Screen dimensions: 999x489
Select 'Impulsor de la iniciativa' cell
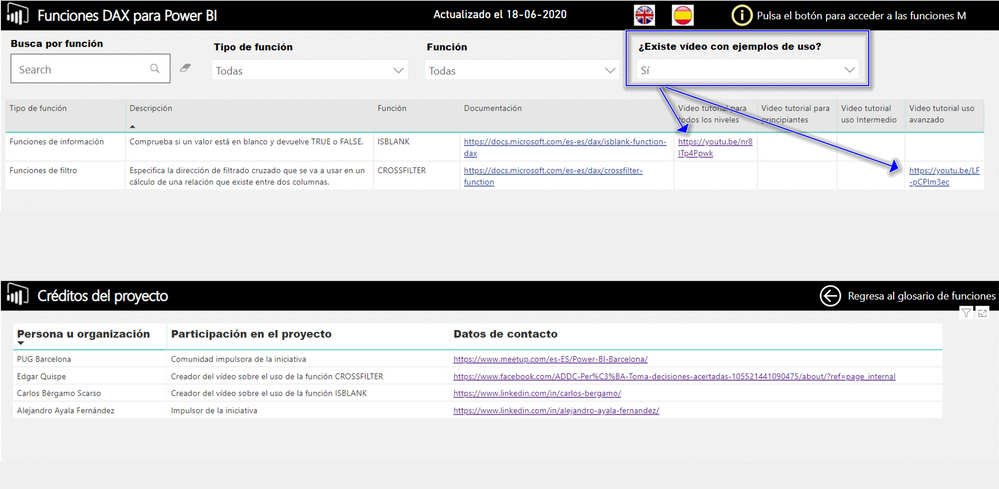214,411
